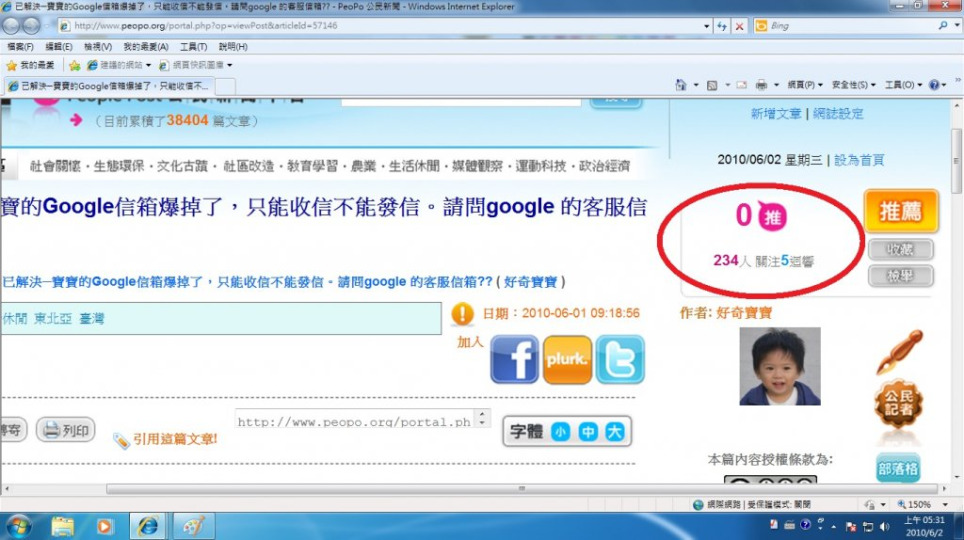Share article via Facebook icon
This screenshot has width=964, height=540.
click(x=514, y=360)
